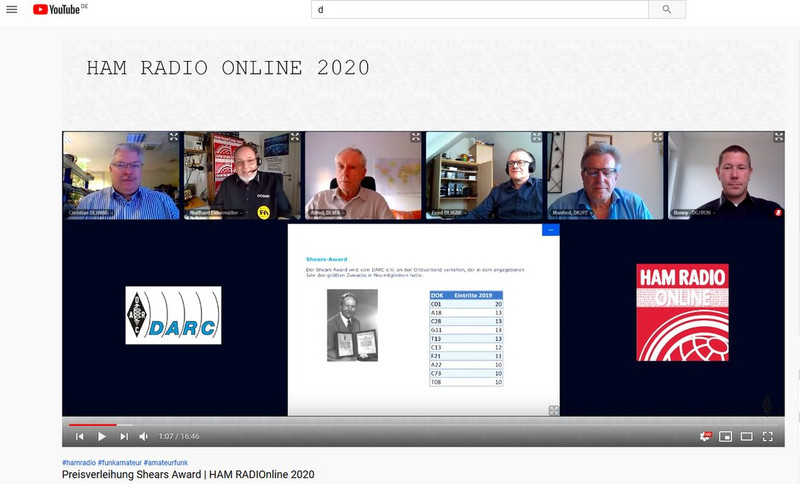This screenshot has height=484, width=800.
Task: Expand Manfred's participant video tile
Action: pyautogui.click(x=658, y=137)
